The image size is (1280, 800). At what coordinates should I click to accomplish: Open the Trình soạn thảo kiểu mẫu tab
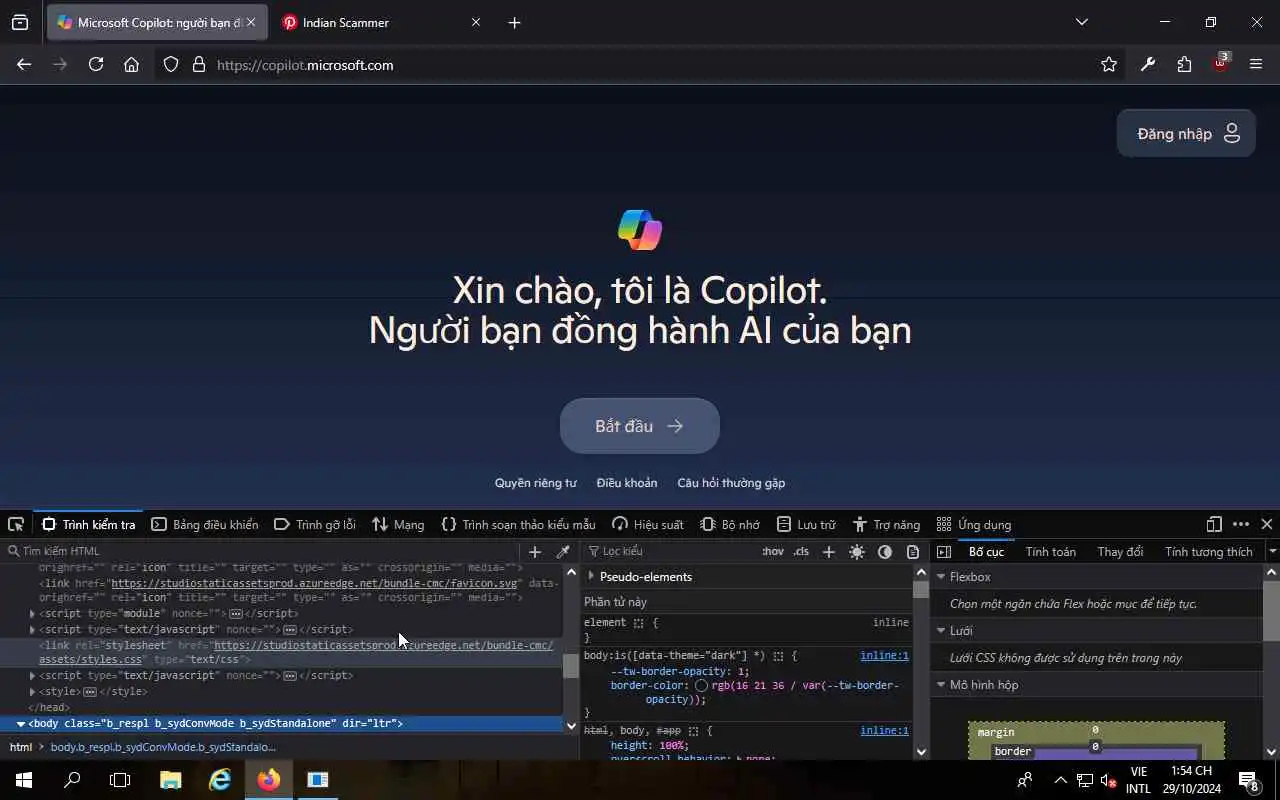pos(518,524)
